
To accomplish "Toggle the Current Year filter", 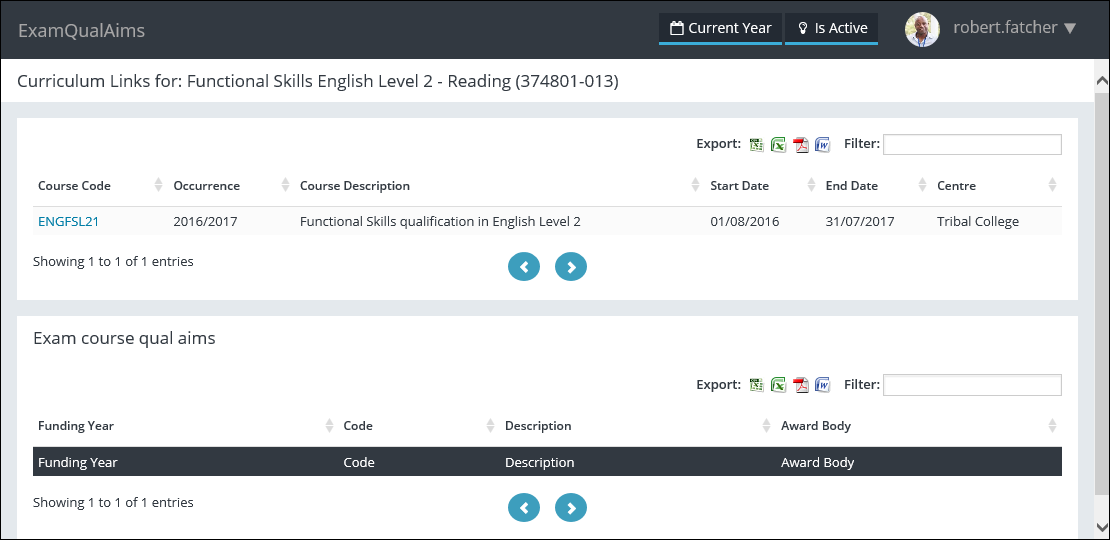I will (720, 28).
